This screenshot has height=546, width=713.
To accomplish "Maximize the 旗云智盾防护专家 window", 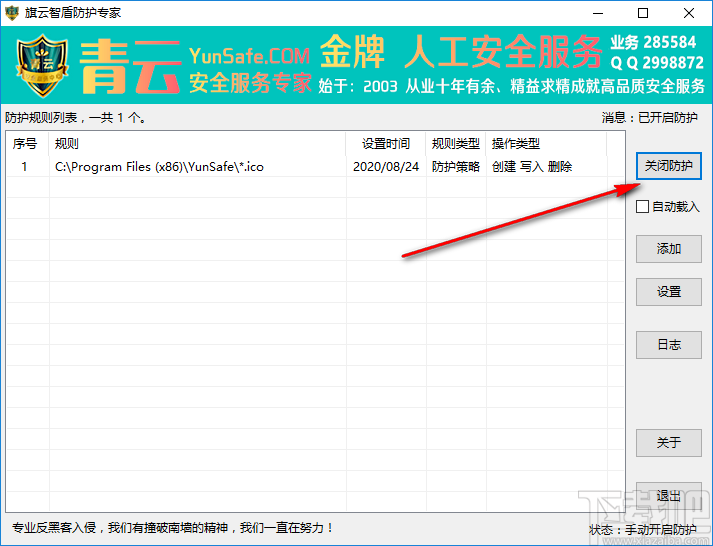I will tap(643, 13).
